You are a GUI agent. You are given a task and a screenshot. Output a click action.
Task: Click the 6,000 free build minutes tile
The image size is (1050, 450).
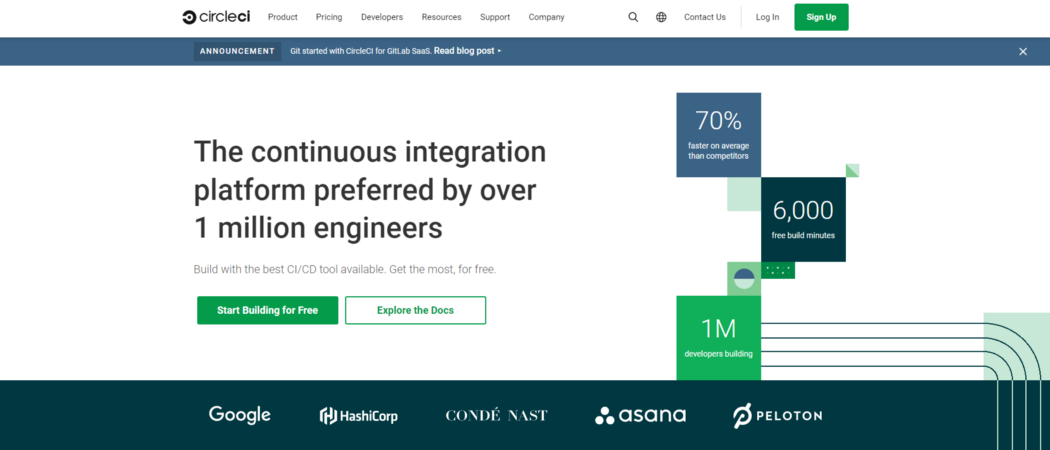(x=803, y=220)
